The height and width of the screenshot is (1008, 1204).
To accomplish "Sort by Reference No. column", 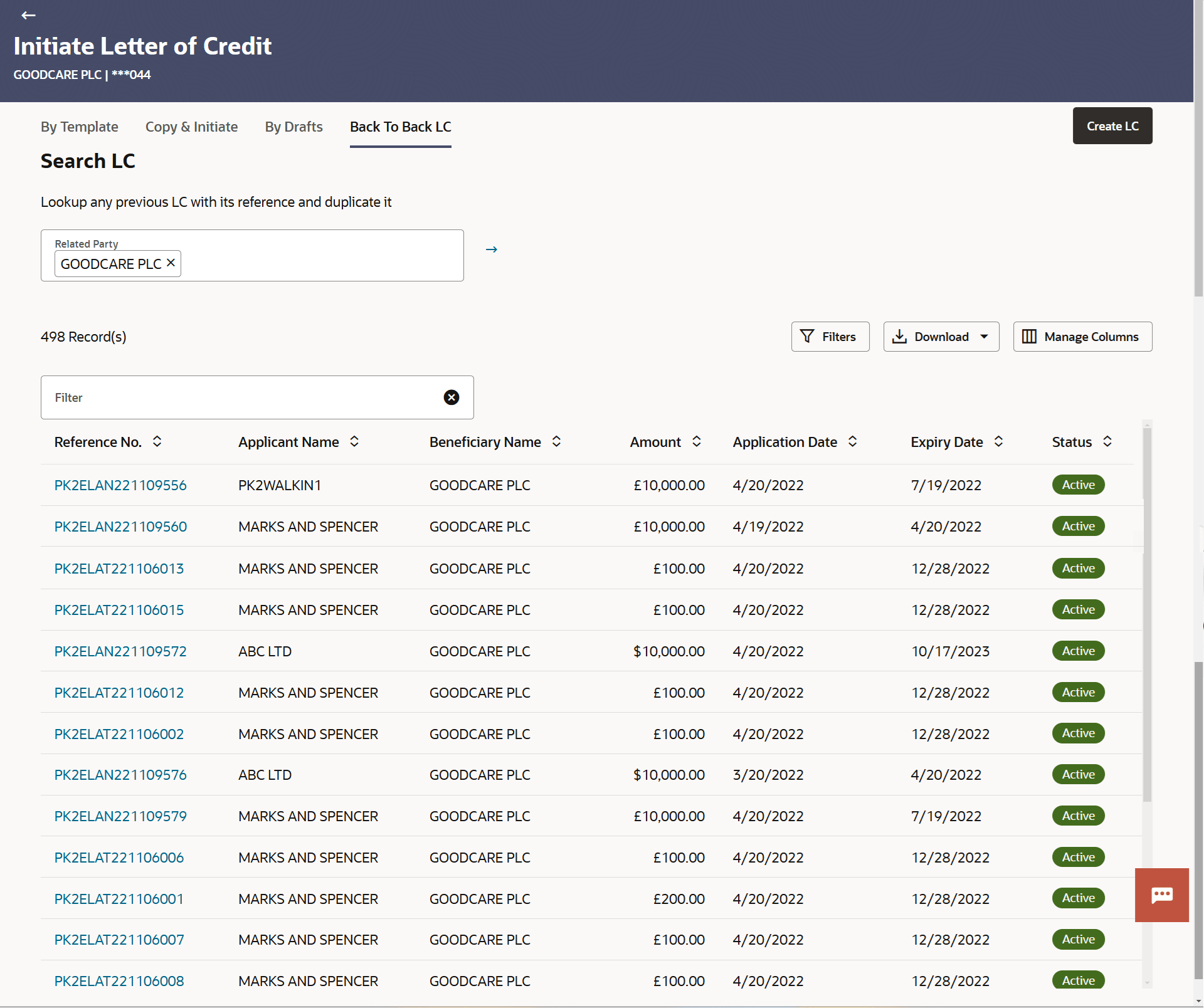I will (157, 442).
